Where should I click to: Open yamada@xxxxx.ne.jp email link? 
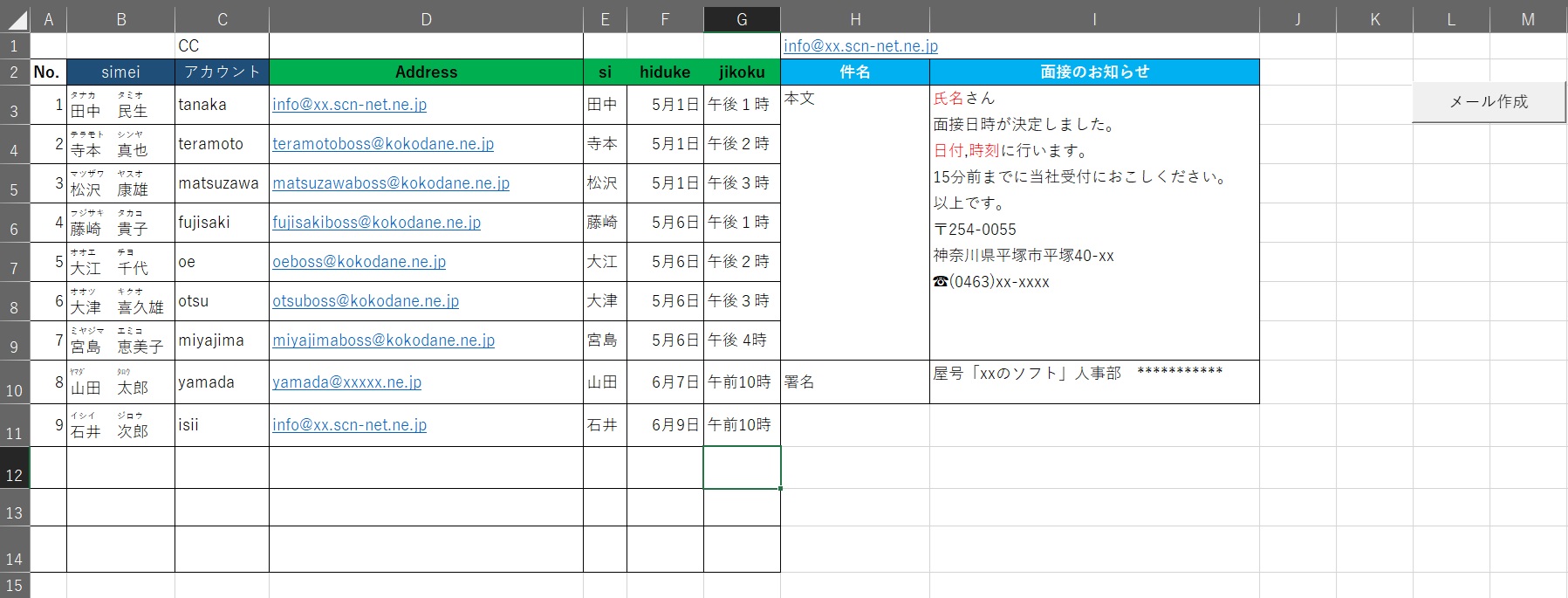coord(346,382)
